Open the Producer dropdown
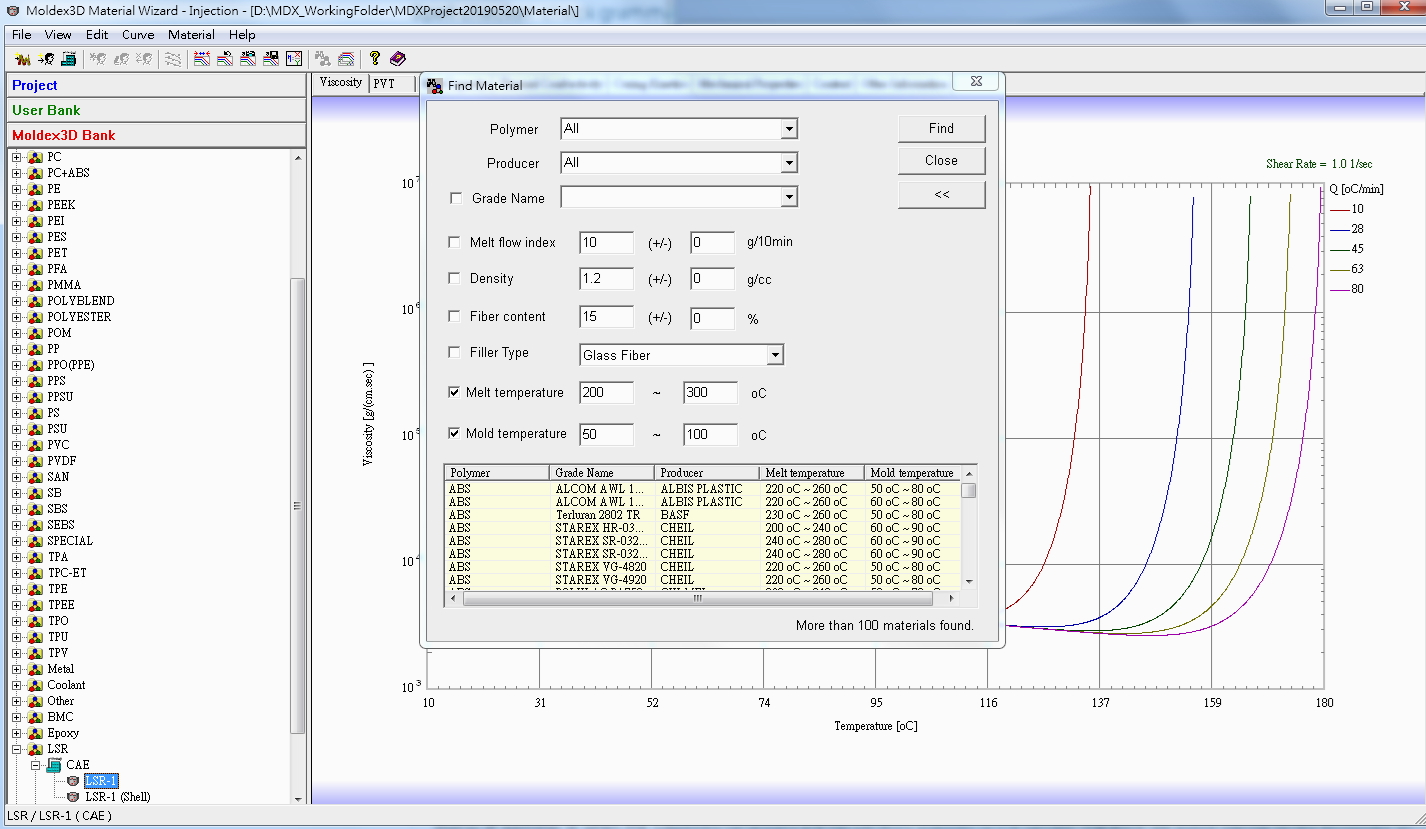The width and height of the screenshot is (1426, 829). (x=788, y=163)
